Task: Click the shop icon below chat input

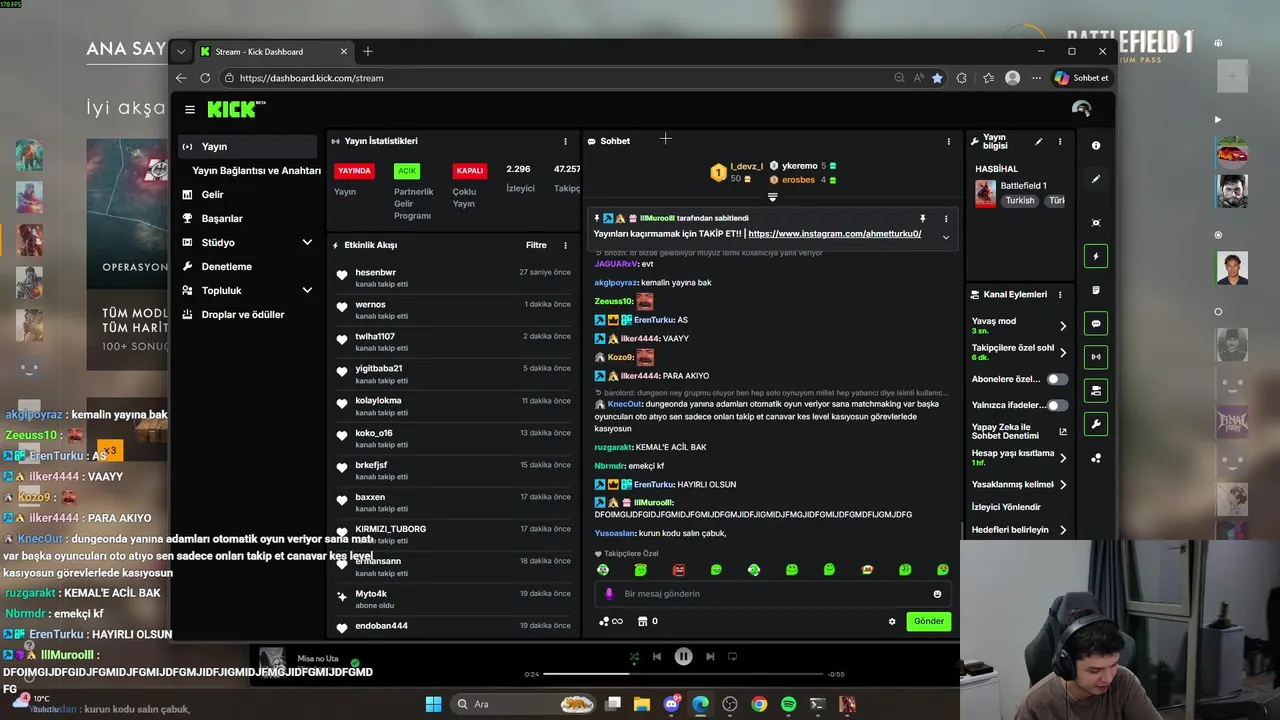Action: click(643, 621)
